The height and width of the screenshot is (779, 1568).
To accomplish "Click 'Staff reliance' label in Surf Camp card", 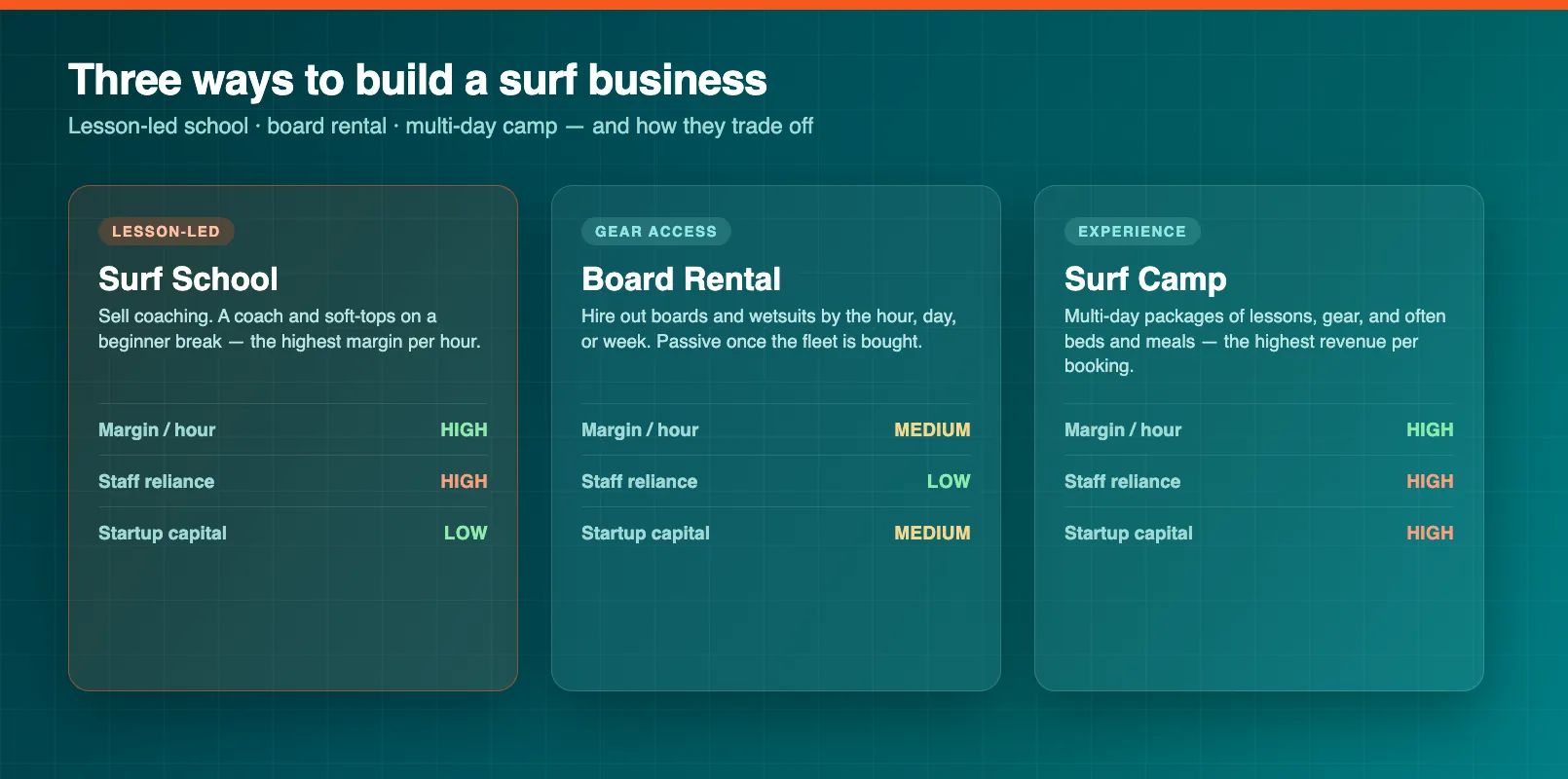I will click(1122, 482).
